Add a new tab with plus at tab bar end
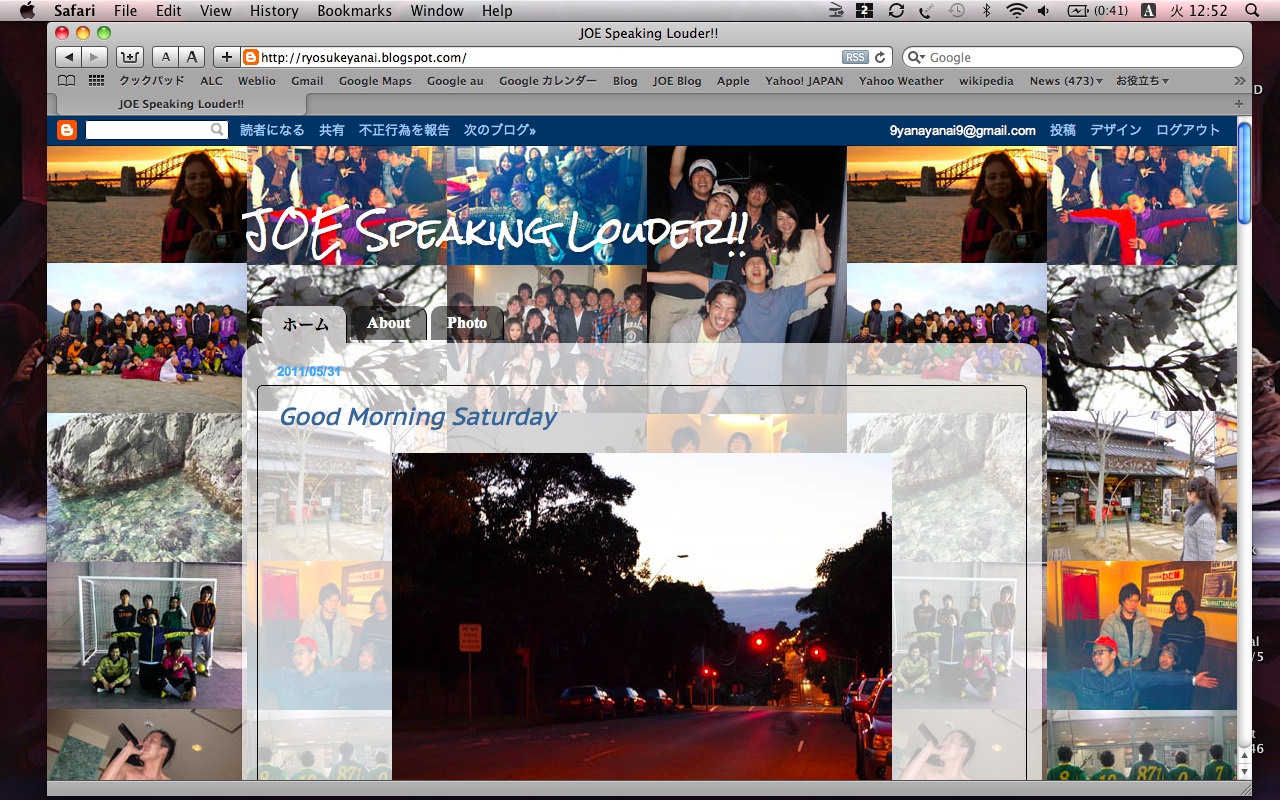 point(1239,104)
